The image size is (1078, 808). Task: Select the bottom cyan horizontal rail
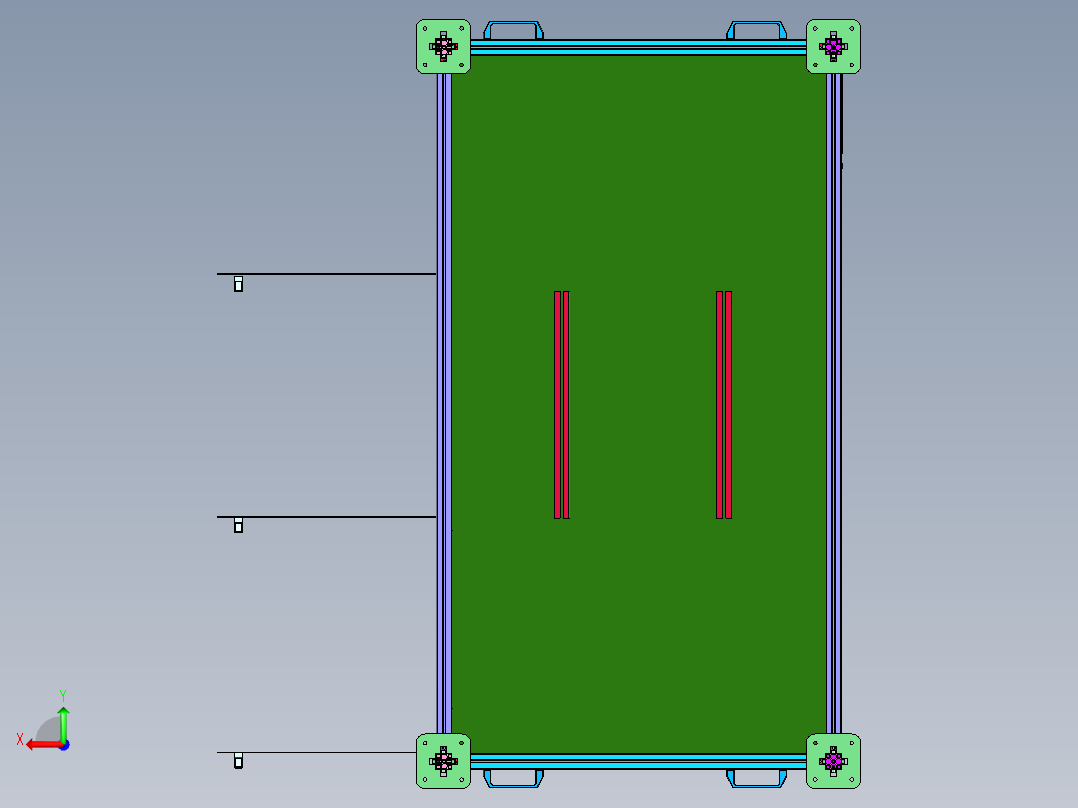(x=639, y=761)
